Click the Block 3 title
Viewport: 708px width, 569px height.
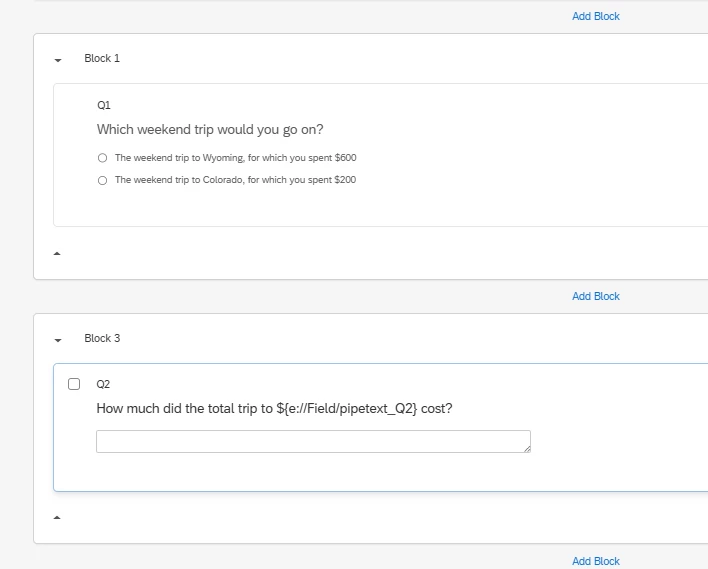102,338
